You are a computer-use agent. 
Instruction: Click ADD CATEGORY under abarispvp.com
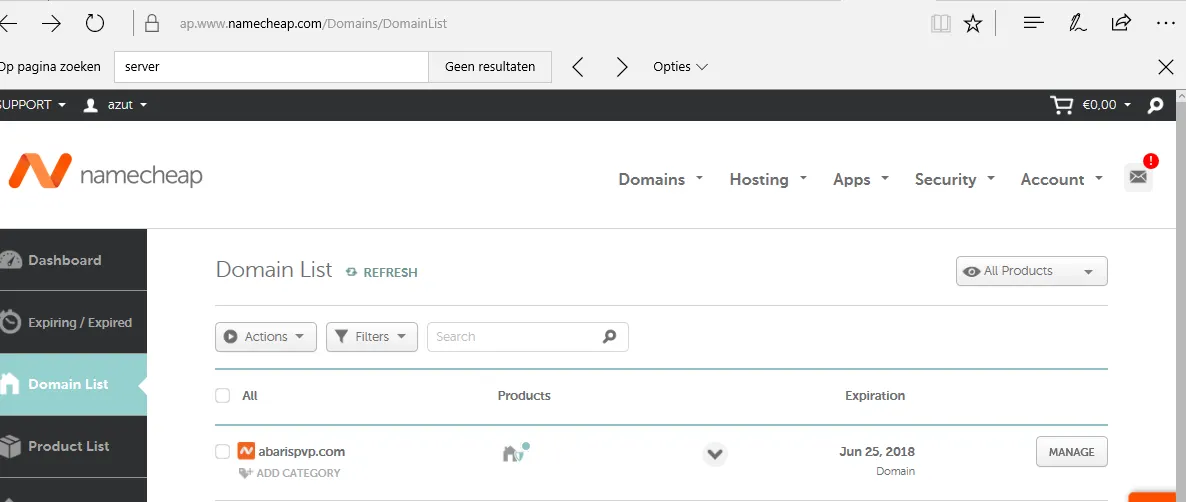pos(289,473)
